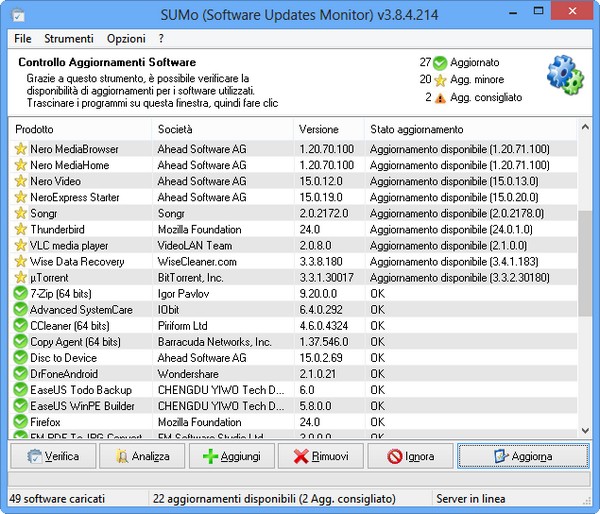This screenshot has height=514, width=600.
Task: Click the Ignora button
Action: [x=411, y=456]
